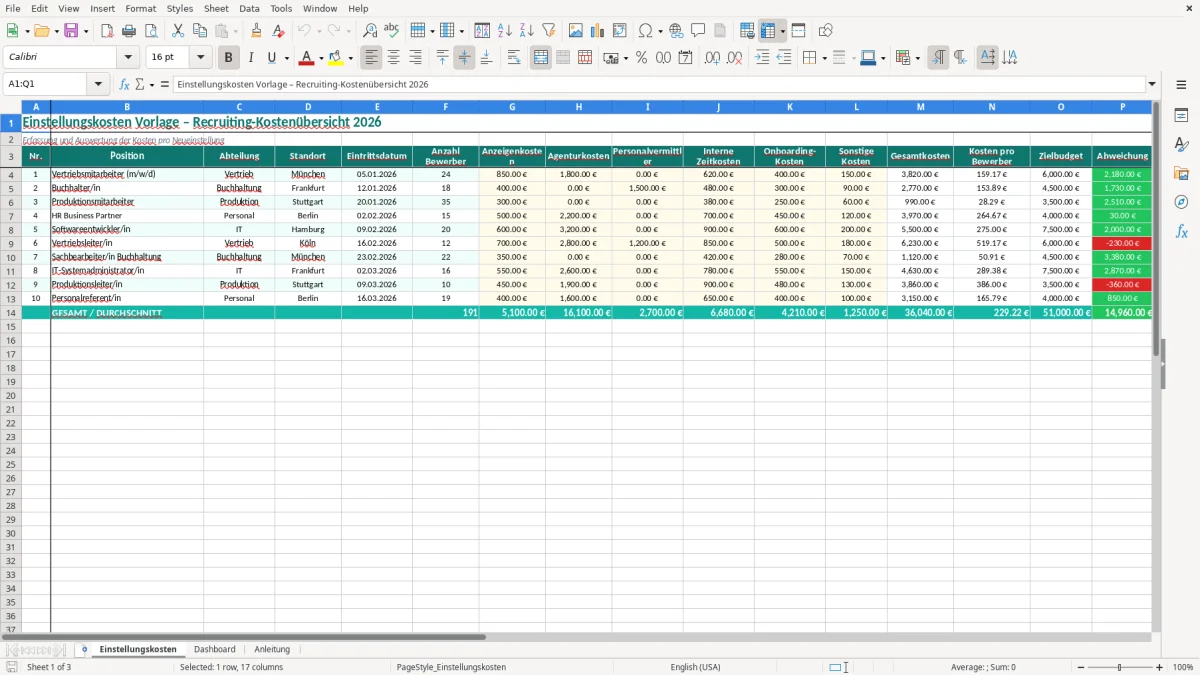Click row header 14
This screenshot has height=675, width=1200.
click(x=11, y=313)
